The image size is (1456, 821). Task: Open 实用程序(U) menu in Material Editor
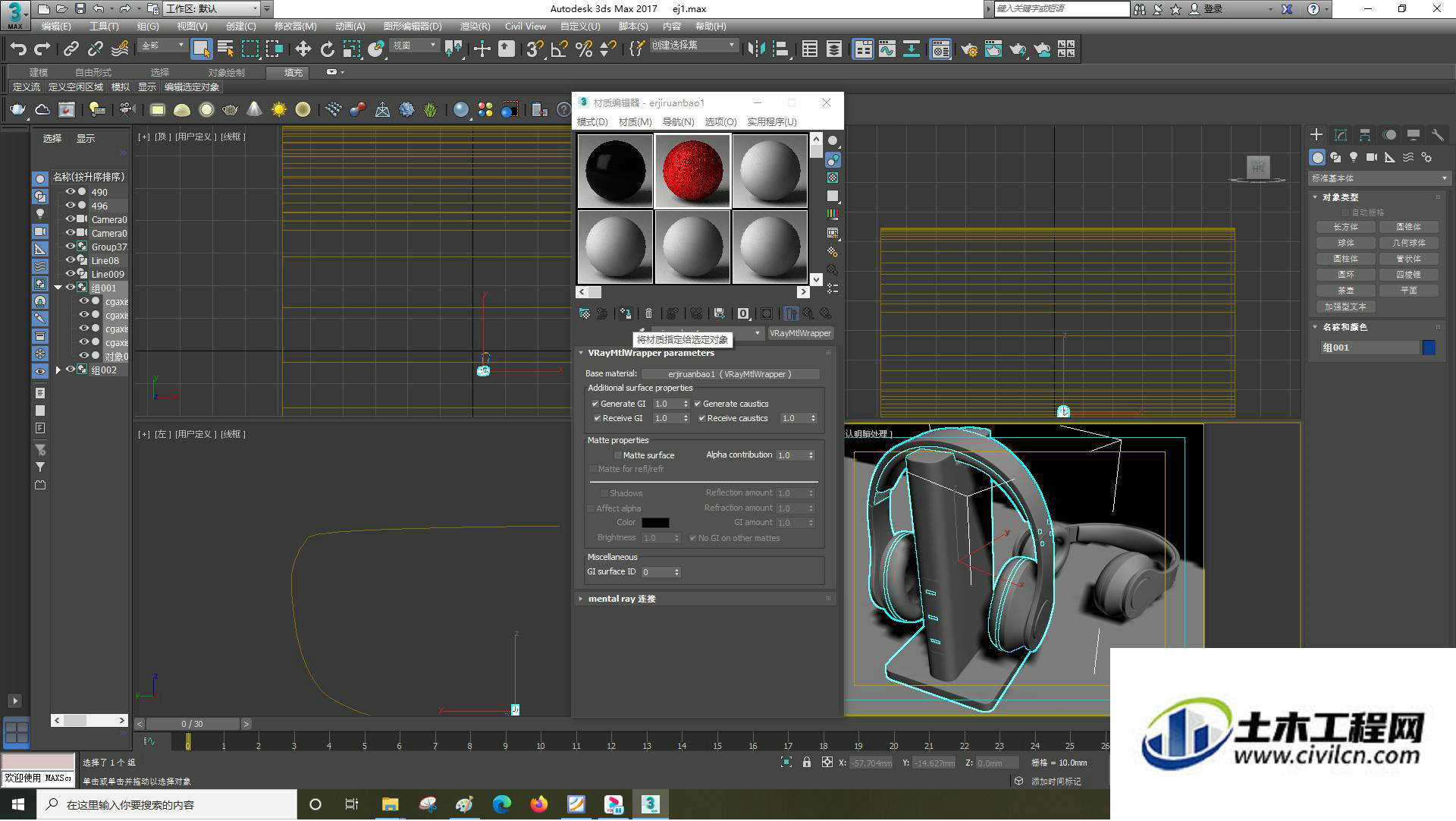point(772,122)
